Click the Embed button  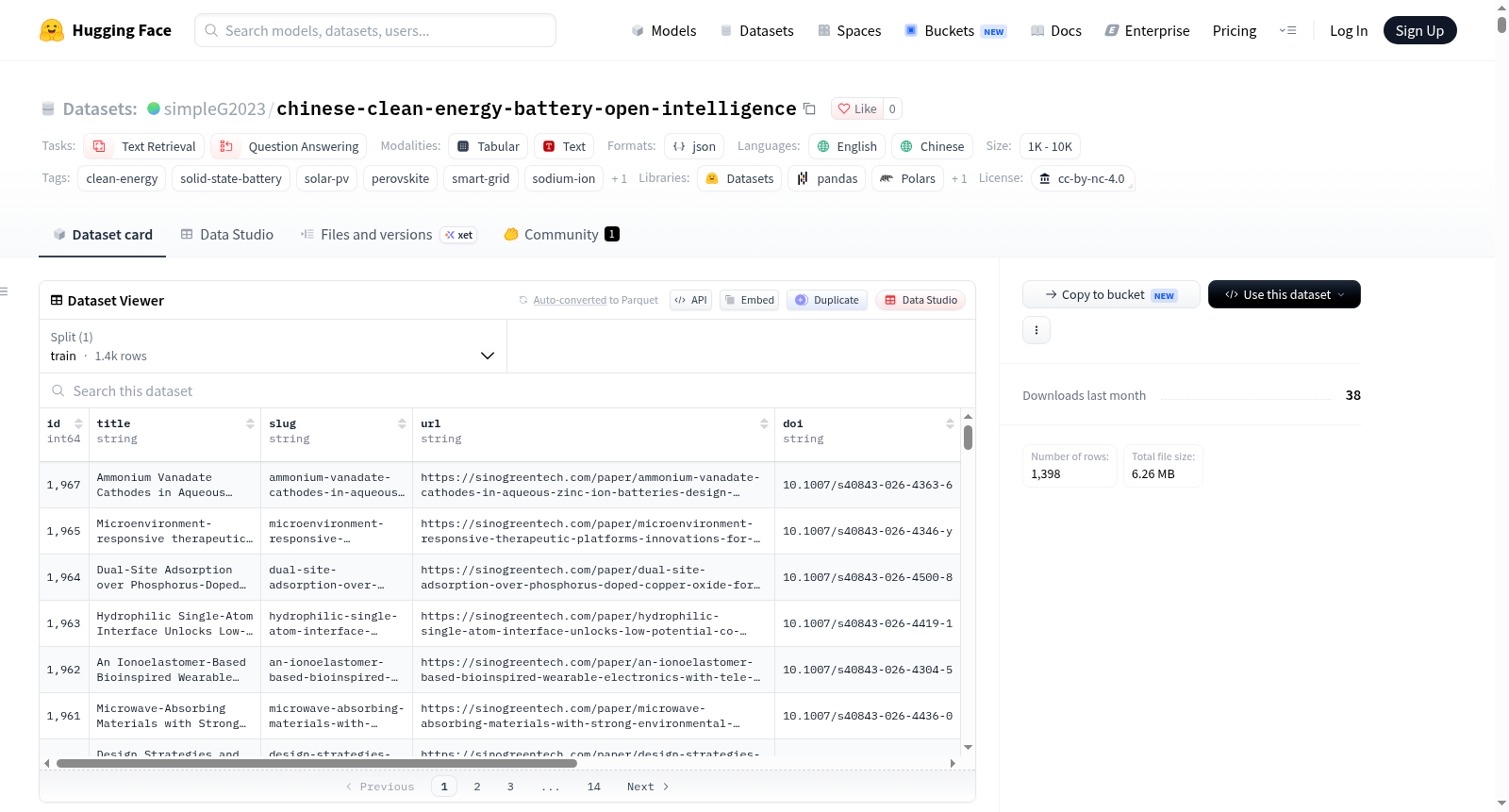click(x=749, y=300)
